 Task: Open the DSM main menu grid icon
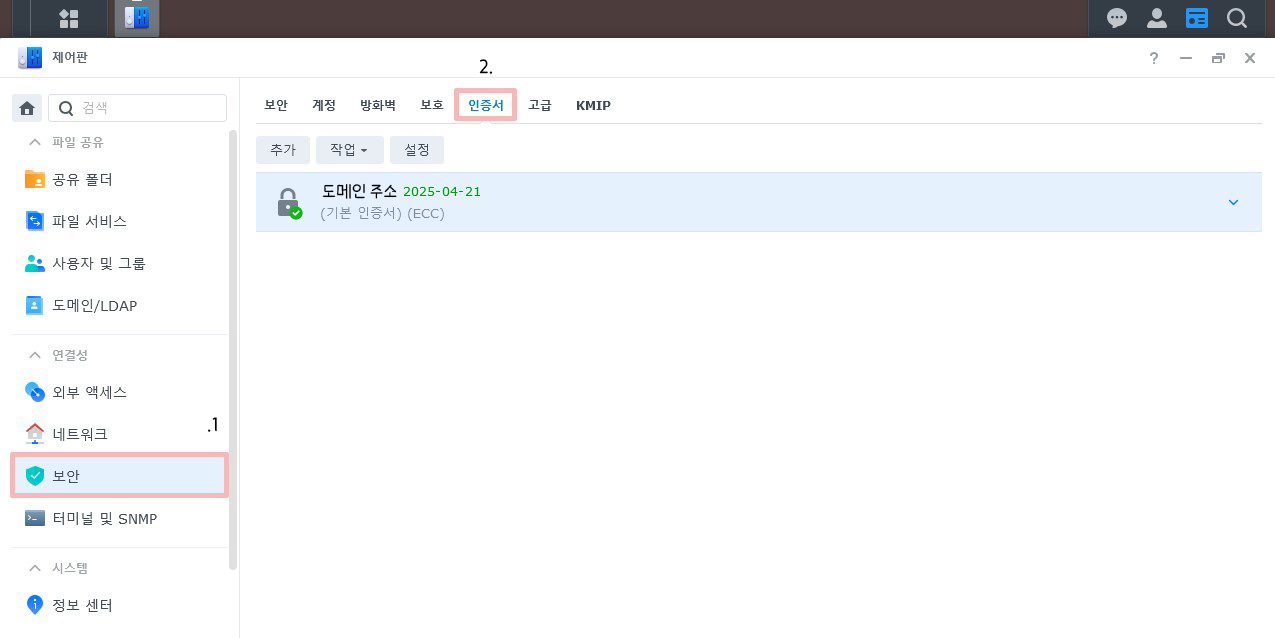tap(69, 18)
